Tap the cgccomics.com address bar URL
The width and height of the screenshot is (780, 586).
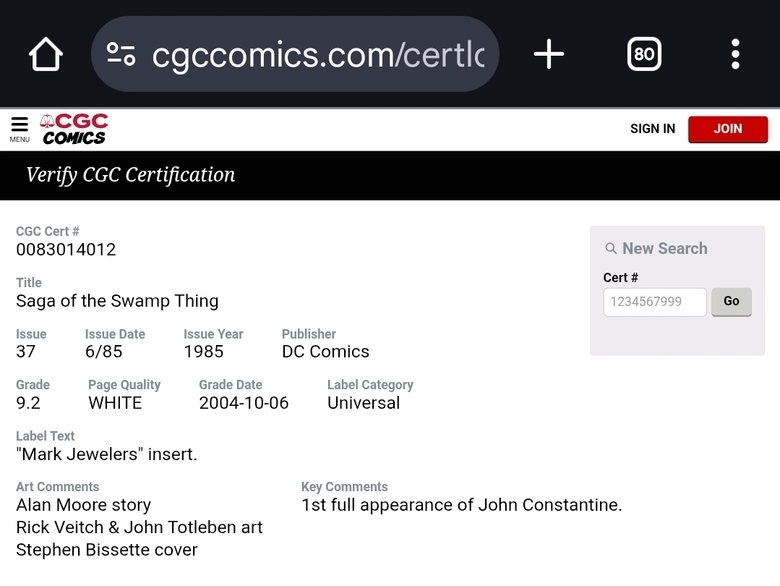click(x=317, y=55)
